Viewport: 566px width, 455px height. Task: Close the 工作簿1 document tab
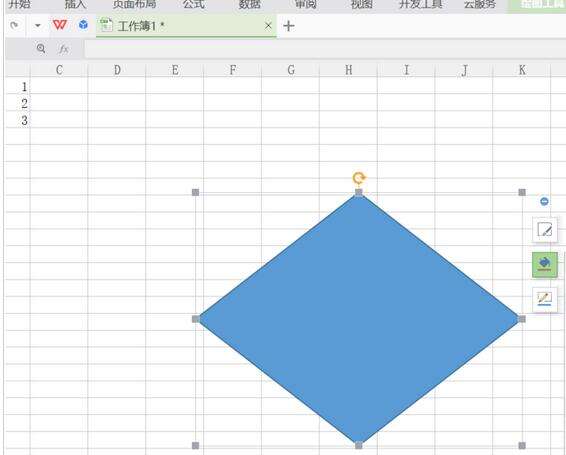coord(268,26)
